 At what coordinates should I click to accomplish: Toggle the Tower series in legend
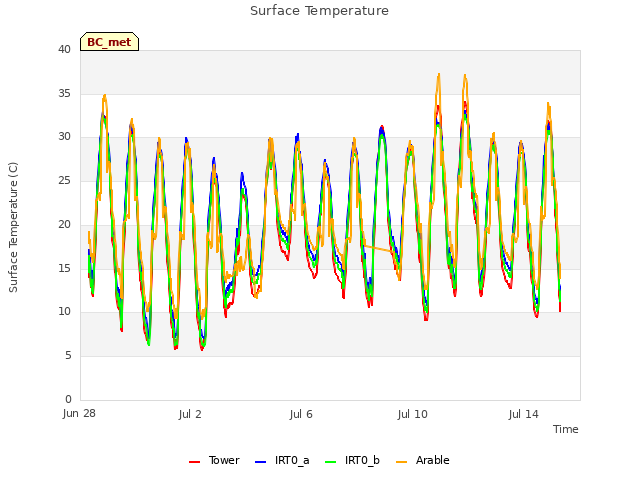coord(214,460)
